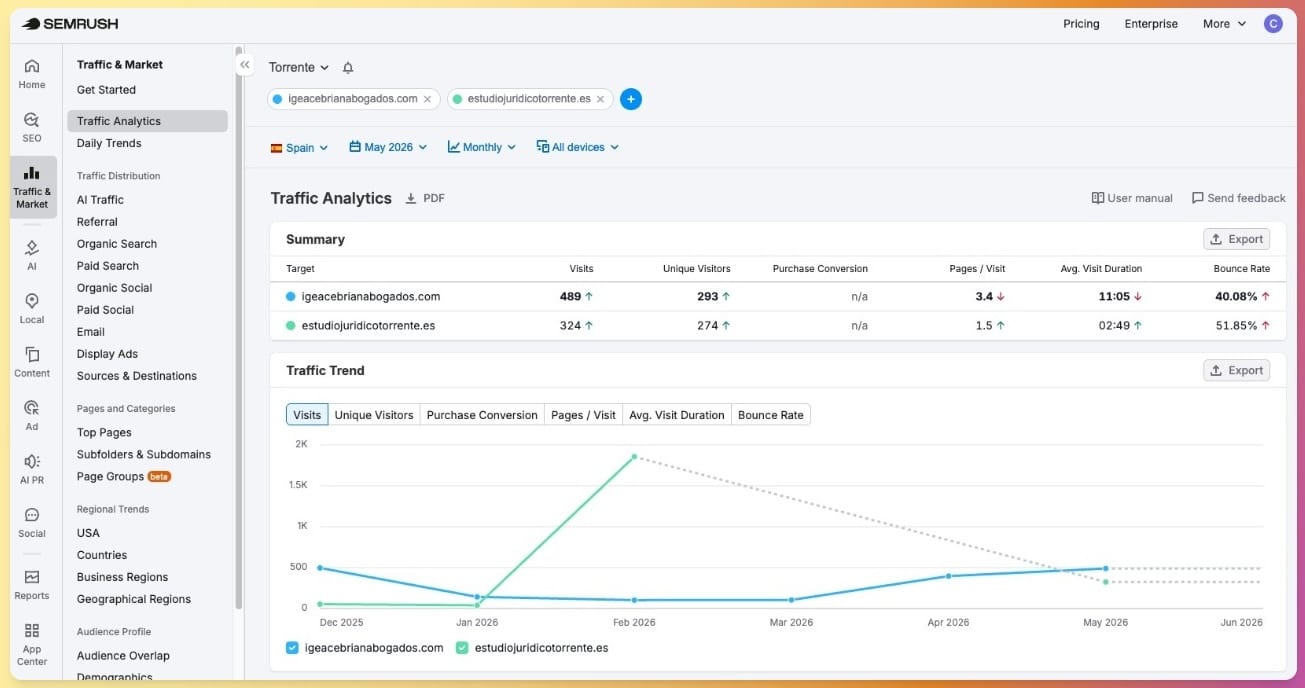Select the Bounce Rate chart tab
The width and height of the screenshot is (1305, 688).
pos(770,415)
